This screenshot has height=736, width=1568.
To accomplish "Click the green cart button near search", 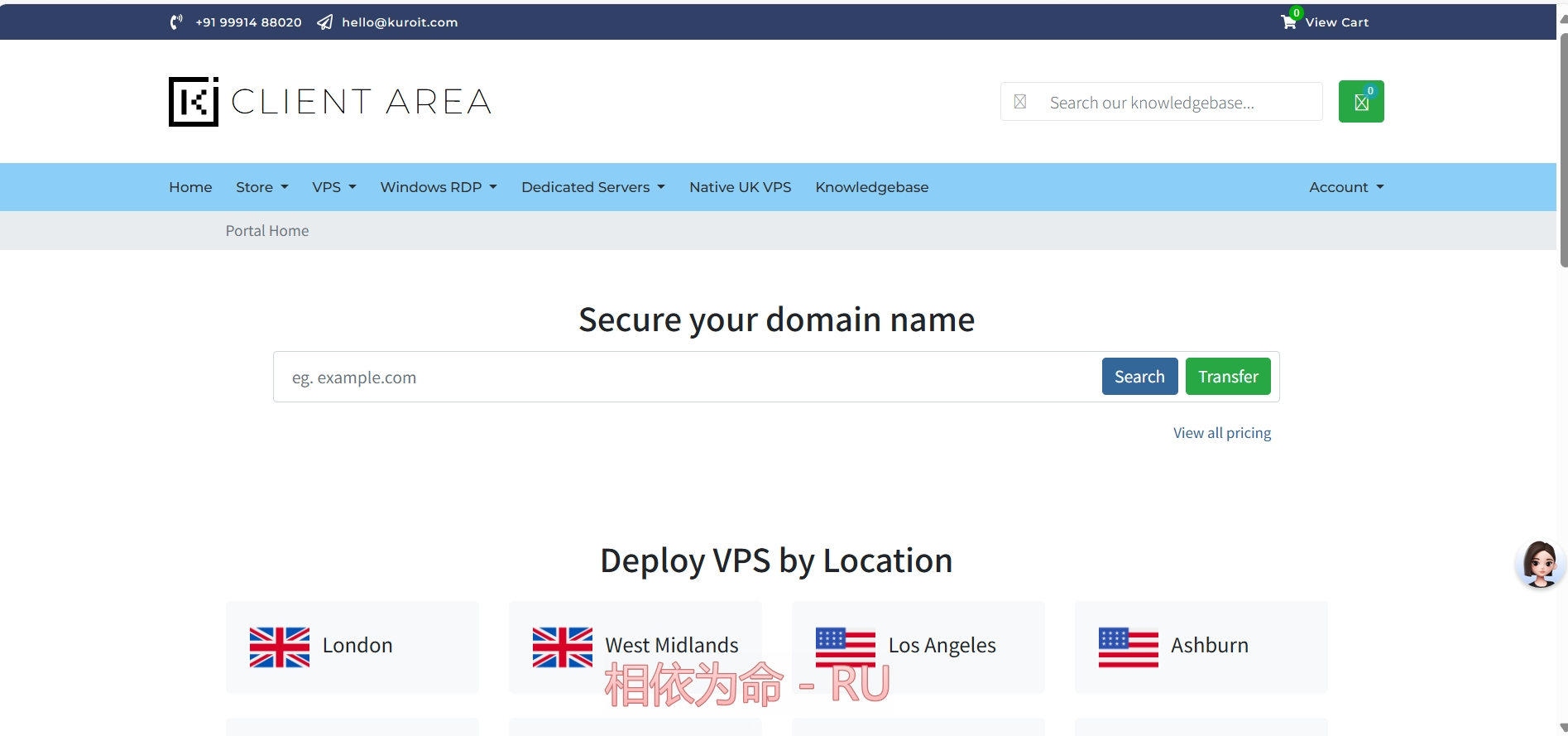I will (x=1361, y=102).
